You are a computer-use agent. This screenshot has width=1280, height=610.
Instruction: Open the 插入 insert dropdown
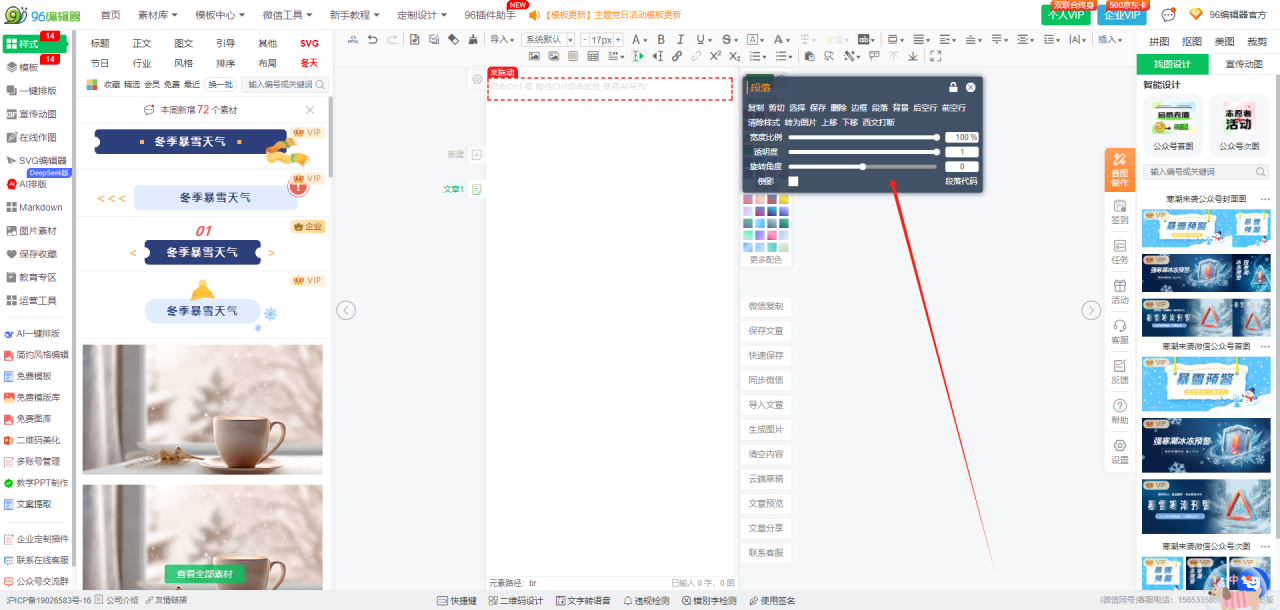[x=1109, y=39]
